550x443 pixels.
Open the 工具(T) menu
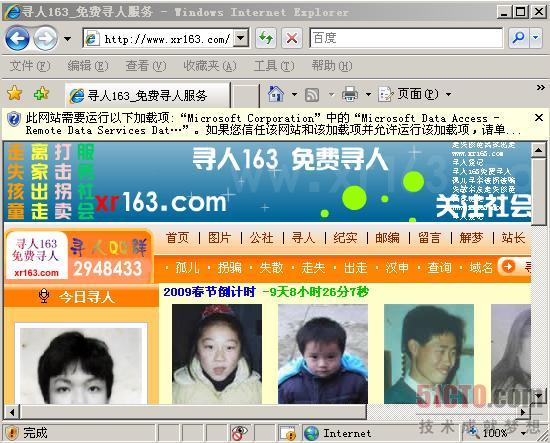274,66
